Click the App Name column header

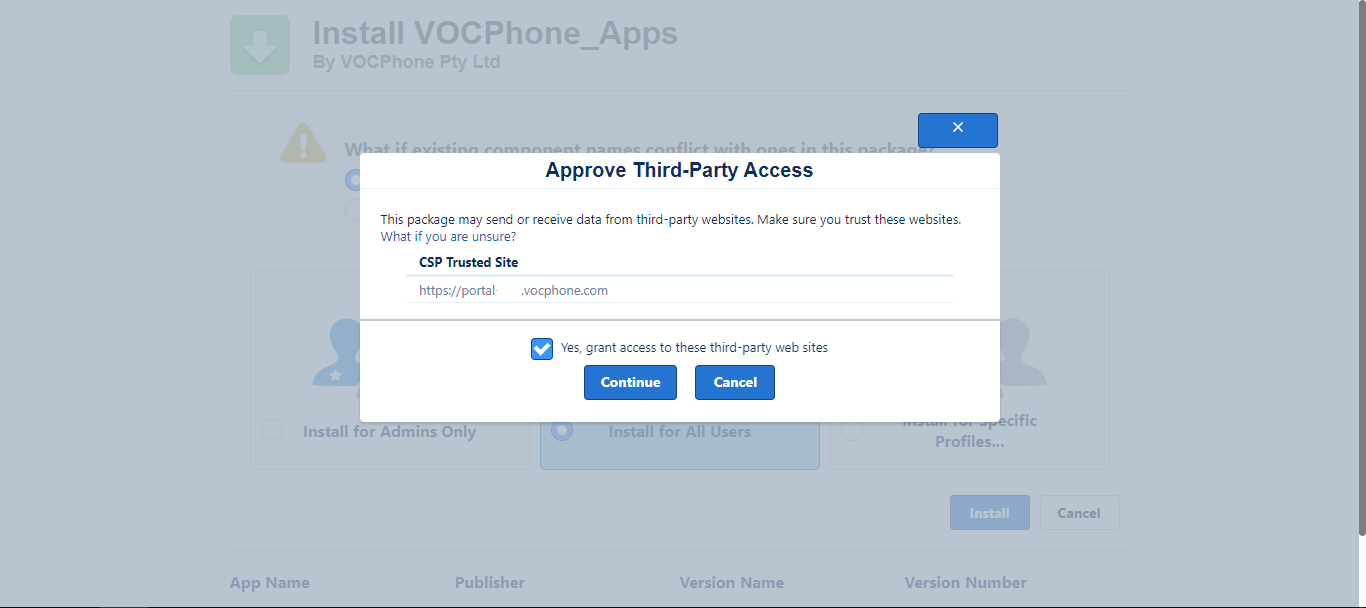click(270, 582)
